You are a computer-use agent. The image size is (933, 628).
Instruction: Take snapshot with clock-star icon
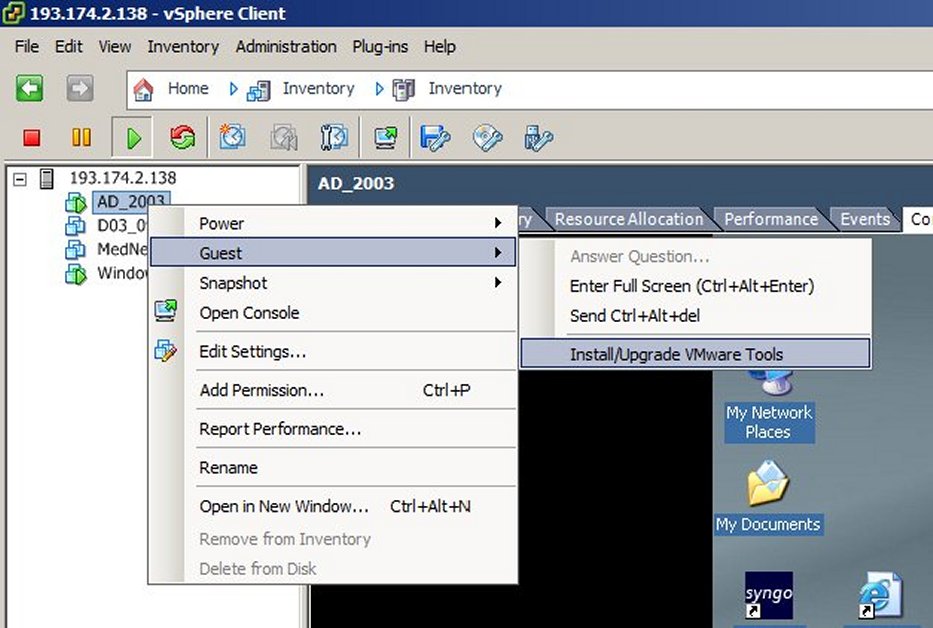pyautogui.click(x=232, y=137)
